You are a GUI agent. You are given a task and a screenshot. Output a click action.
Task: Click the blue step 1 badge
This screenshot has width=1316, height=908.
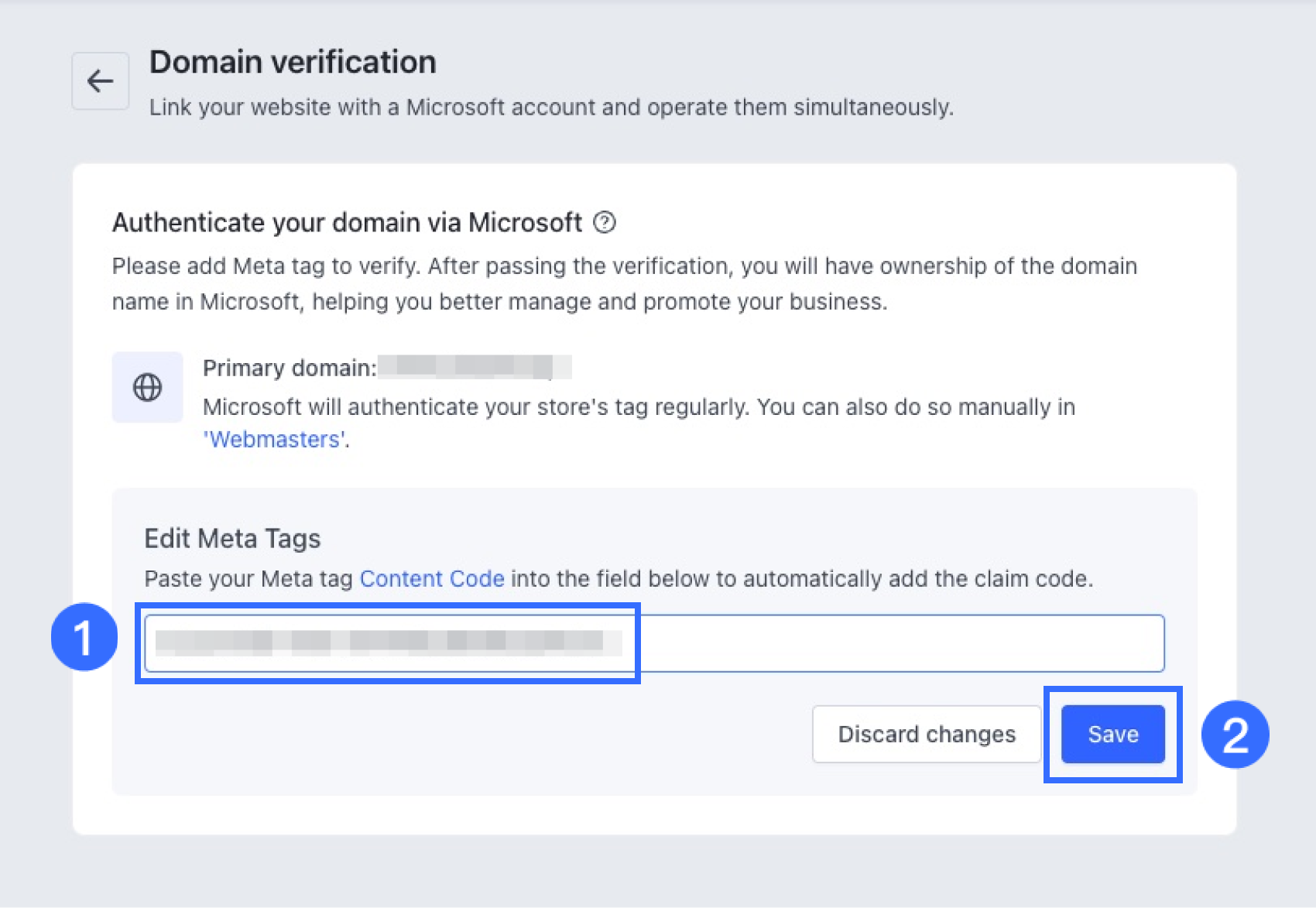(84, 637)
